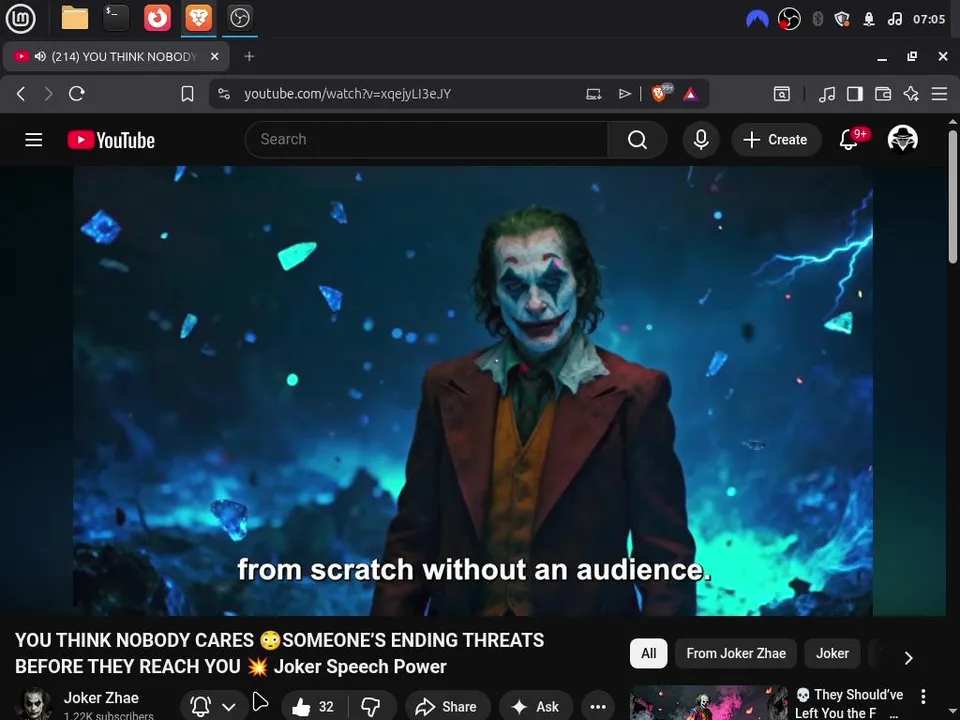Image resolution: width=960 pixels, height=720 pixels.
Task: Open Joker Zhae channel name
Action: [x=101, y=697]
